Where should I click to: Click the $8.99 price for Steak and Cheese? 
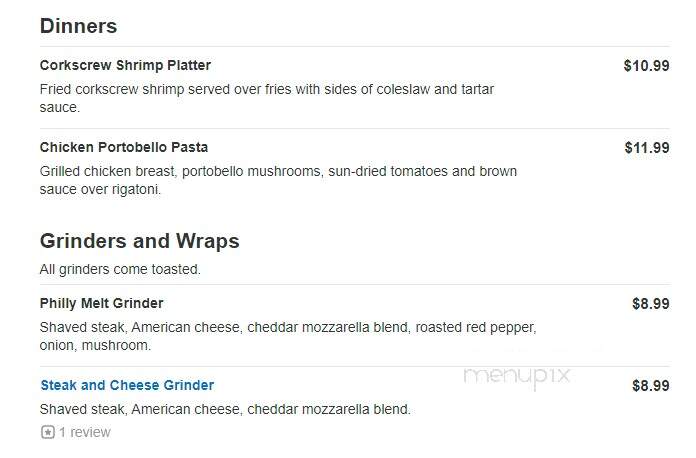tap(651, 386)
